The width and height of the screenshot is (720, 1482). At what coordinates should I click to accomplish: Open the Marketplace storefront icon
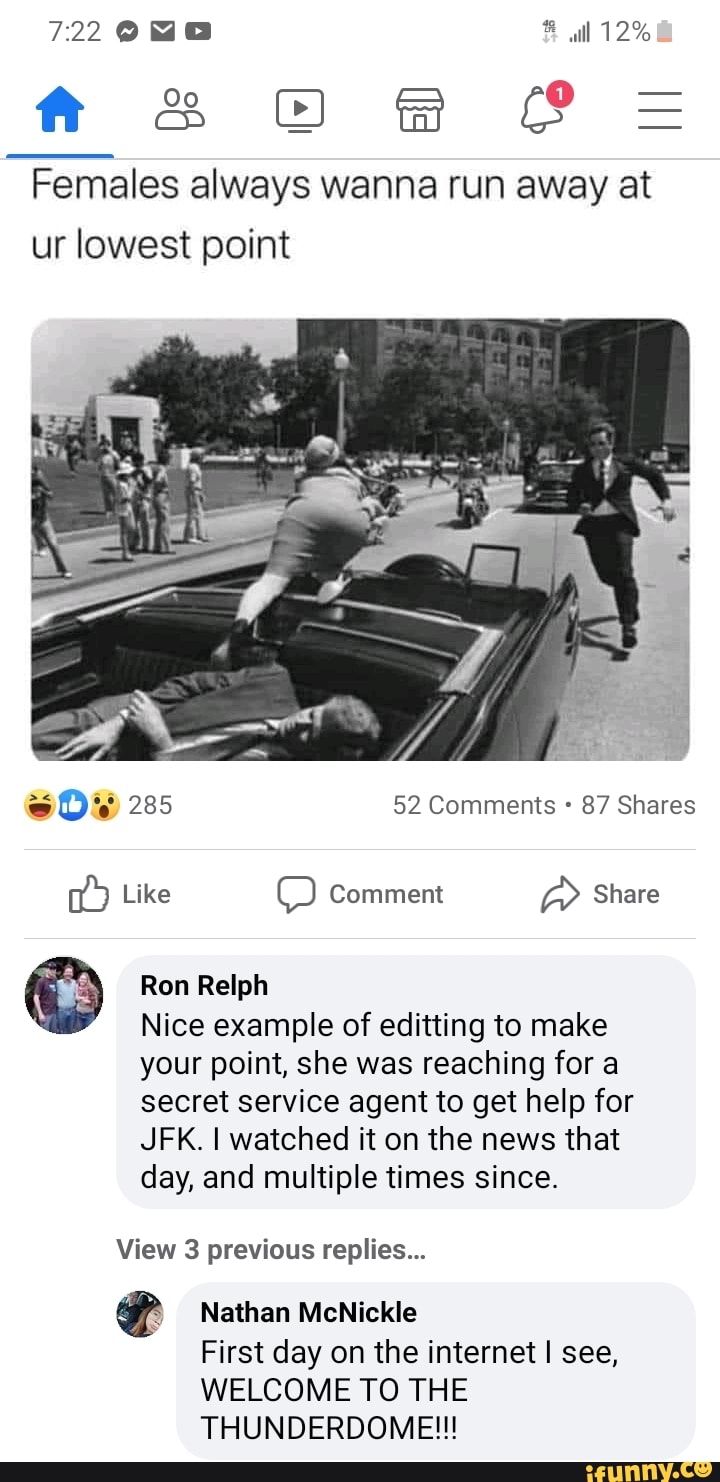420,109
